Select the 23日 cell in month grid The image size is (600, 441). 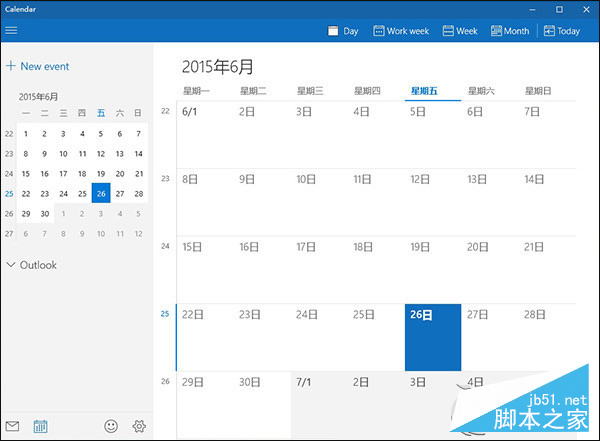point(262,338)
